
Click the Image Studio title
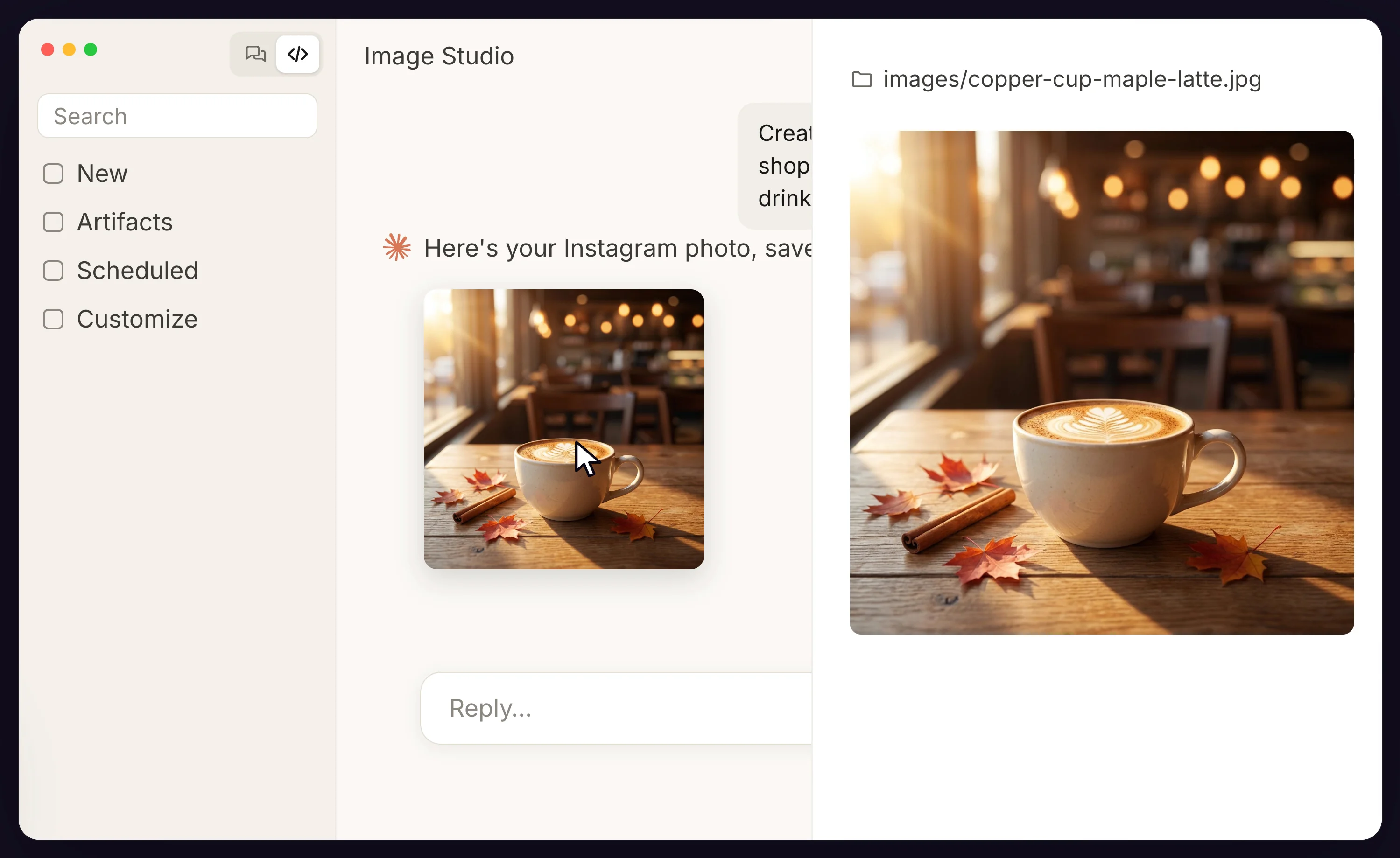coord(439,56)
